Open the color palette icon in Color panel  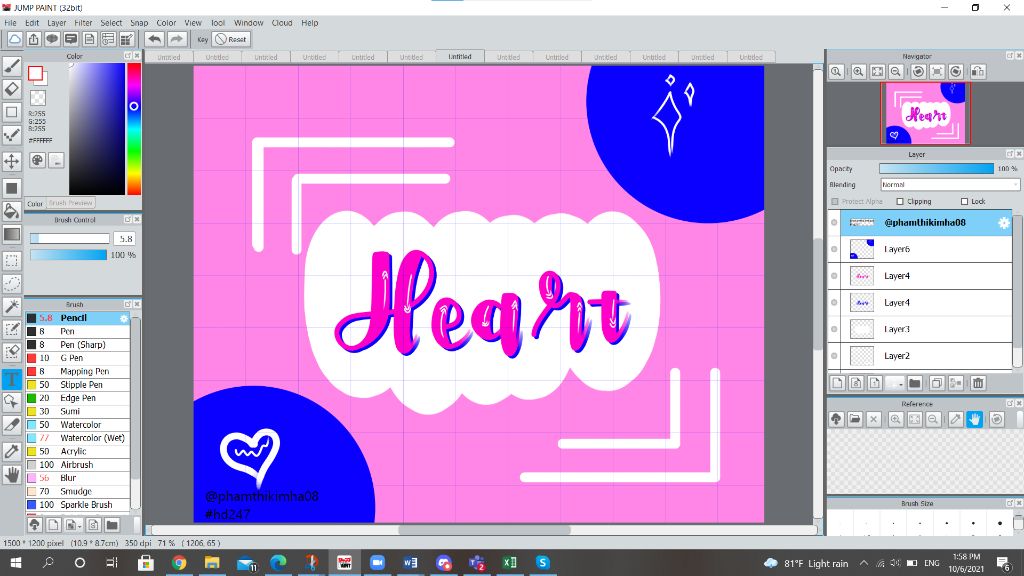[x=38, y=160]
